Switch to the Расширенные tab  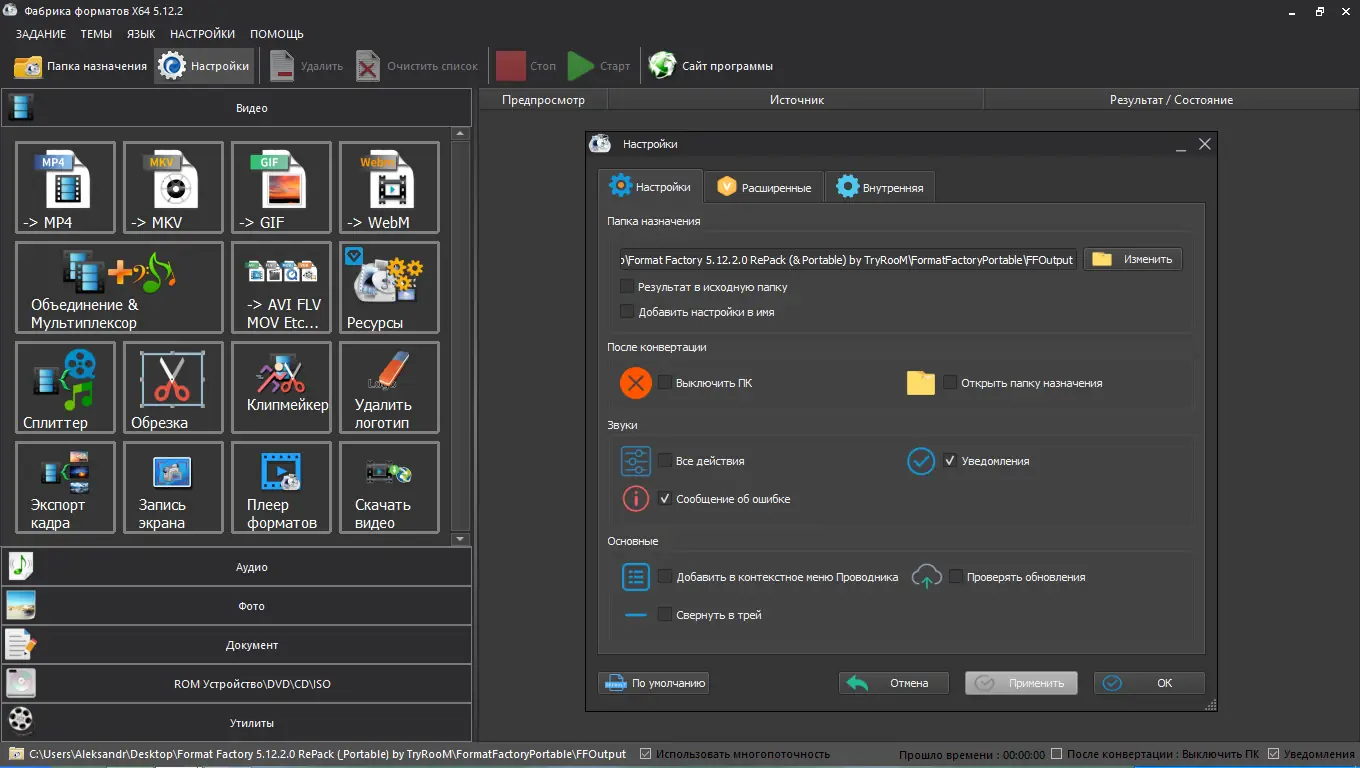[x=764, y=187]
